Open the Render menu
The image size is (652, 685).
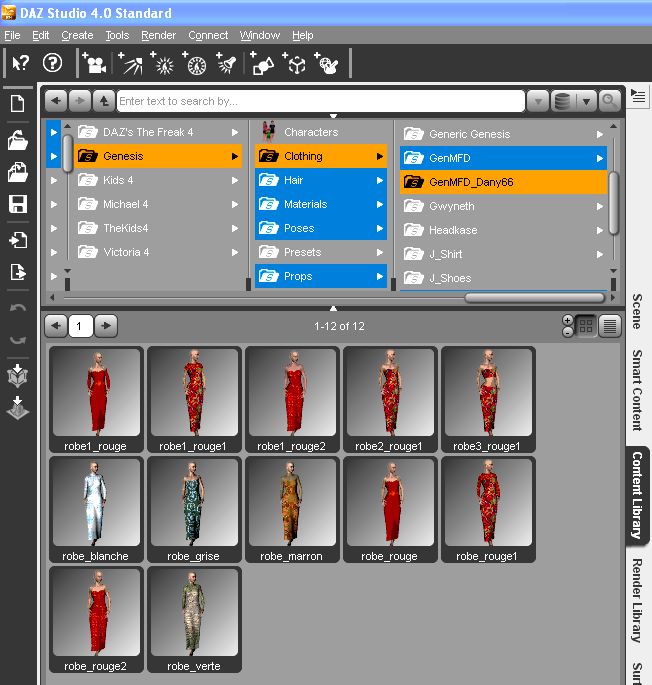pos(158,35)
